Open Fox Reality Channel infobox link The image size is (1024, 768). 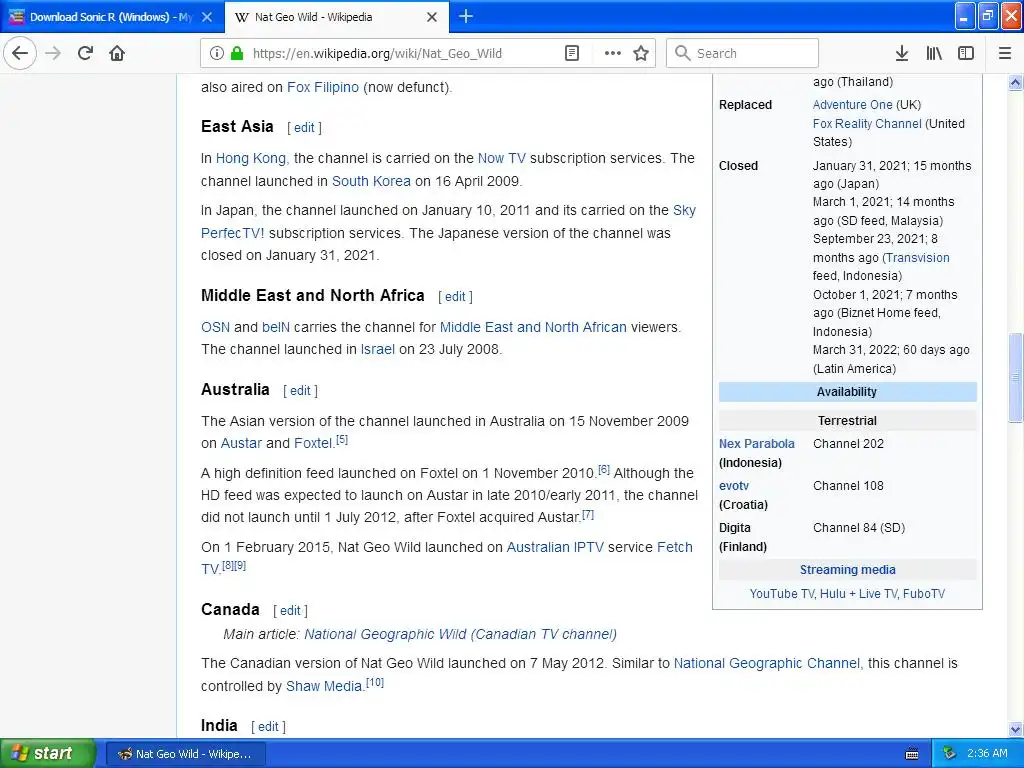(x=867, y=123)
